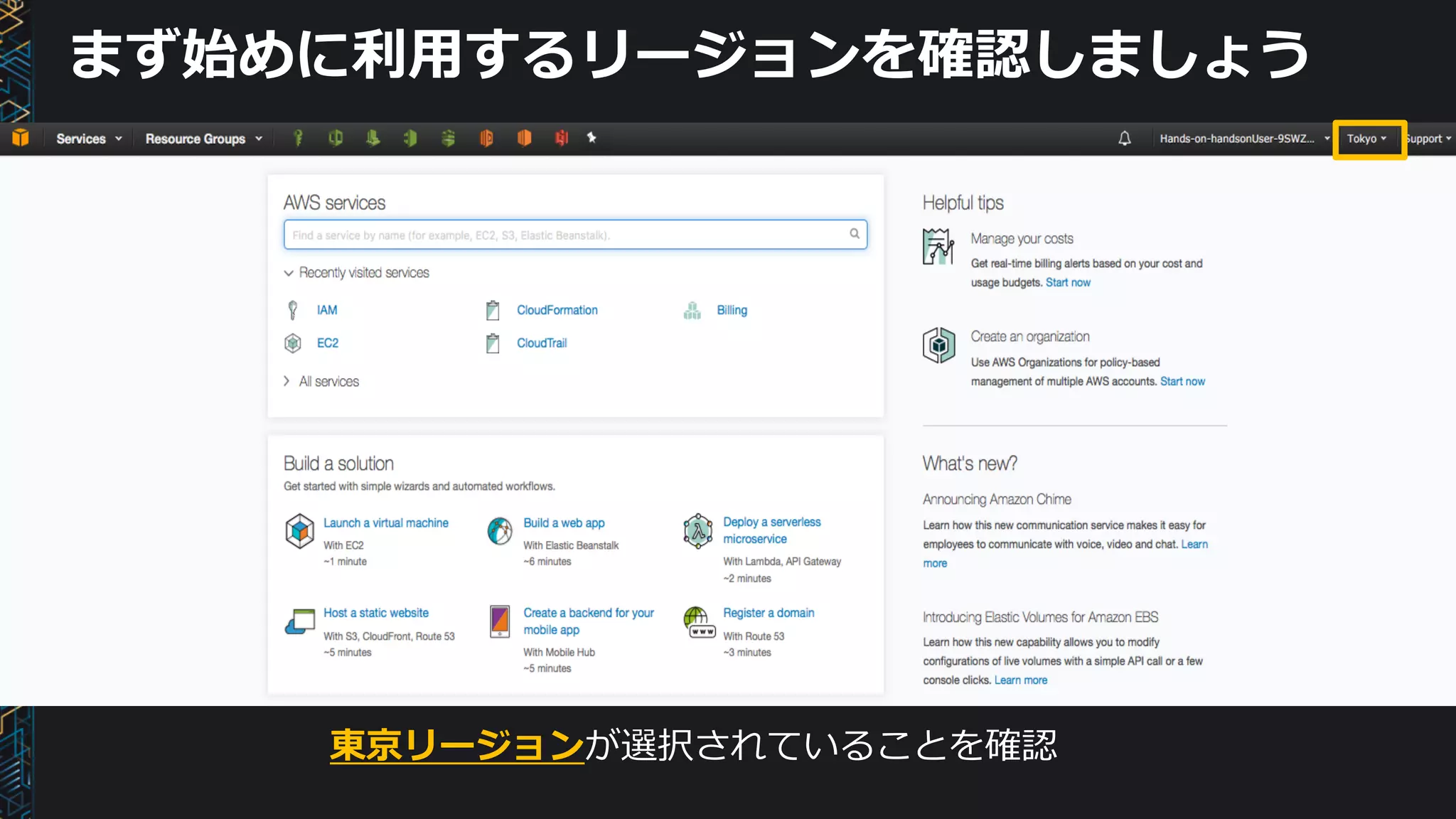
Task: Click the pin shortcuts icon in toolbar
Action: pos(591,137)
